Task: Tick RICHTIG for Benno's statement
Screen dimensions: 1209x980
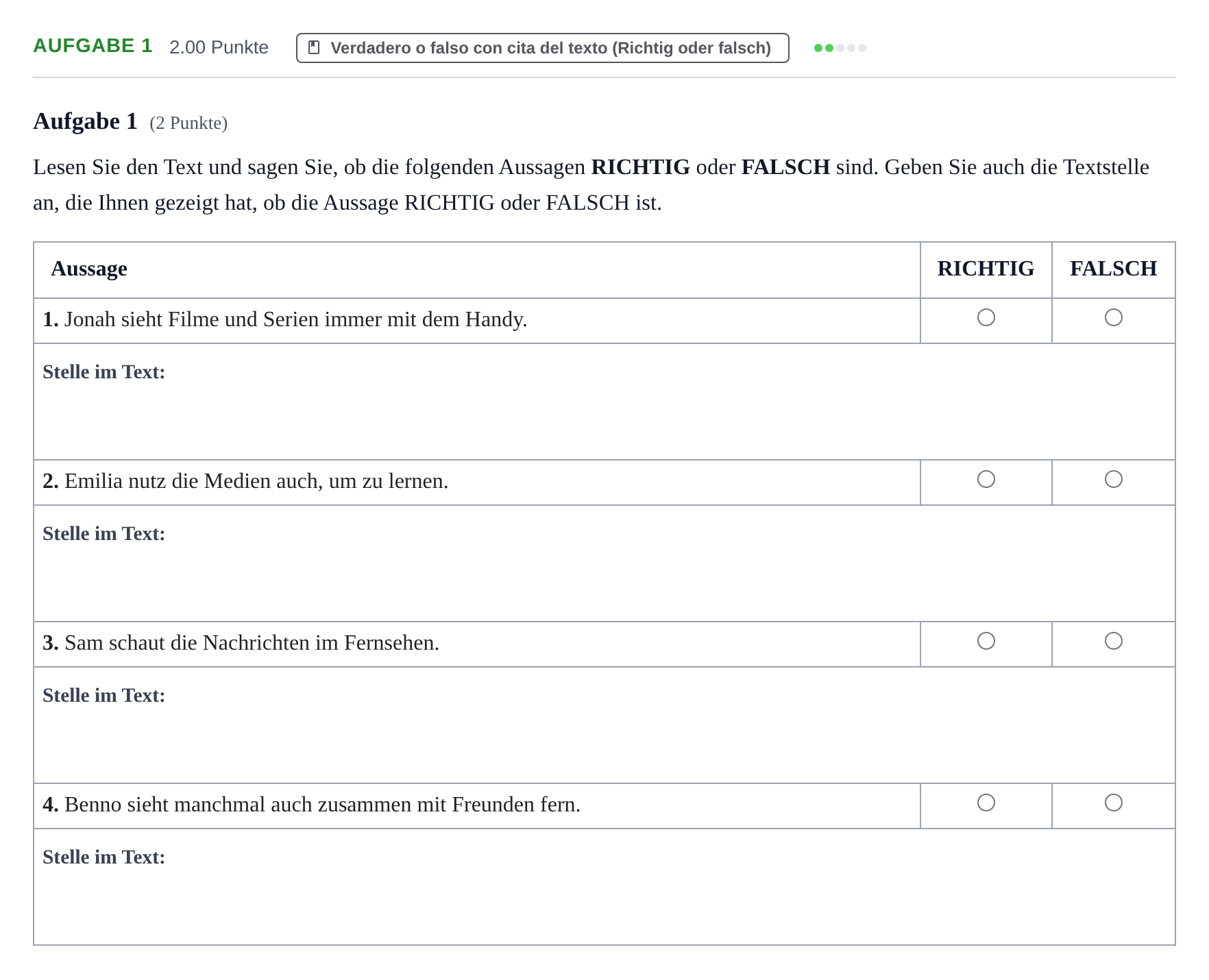Action: click(986, 803)
